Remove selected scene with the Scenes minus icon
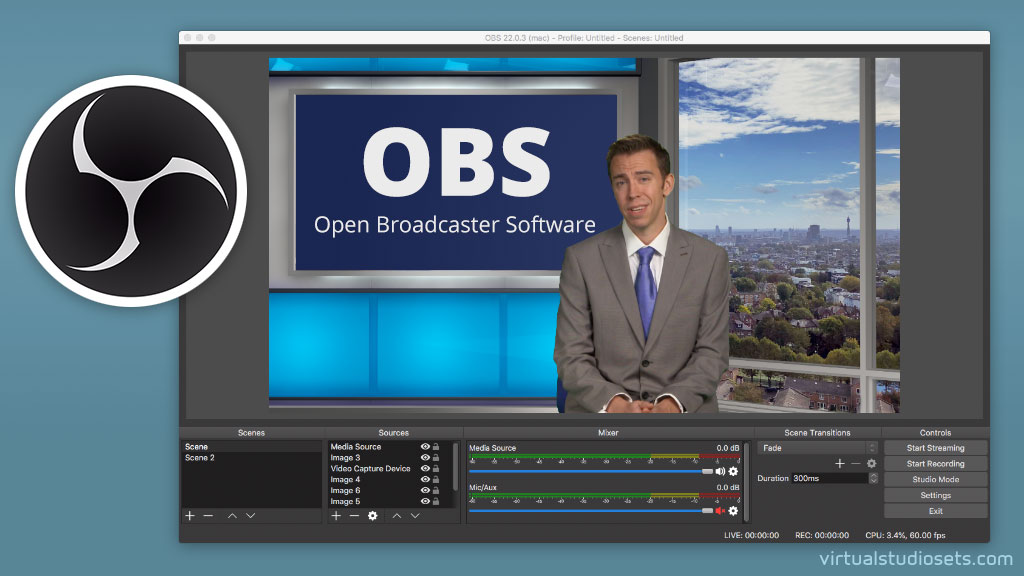Screen dimensions: 1024x576 (x=208, y=516)
